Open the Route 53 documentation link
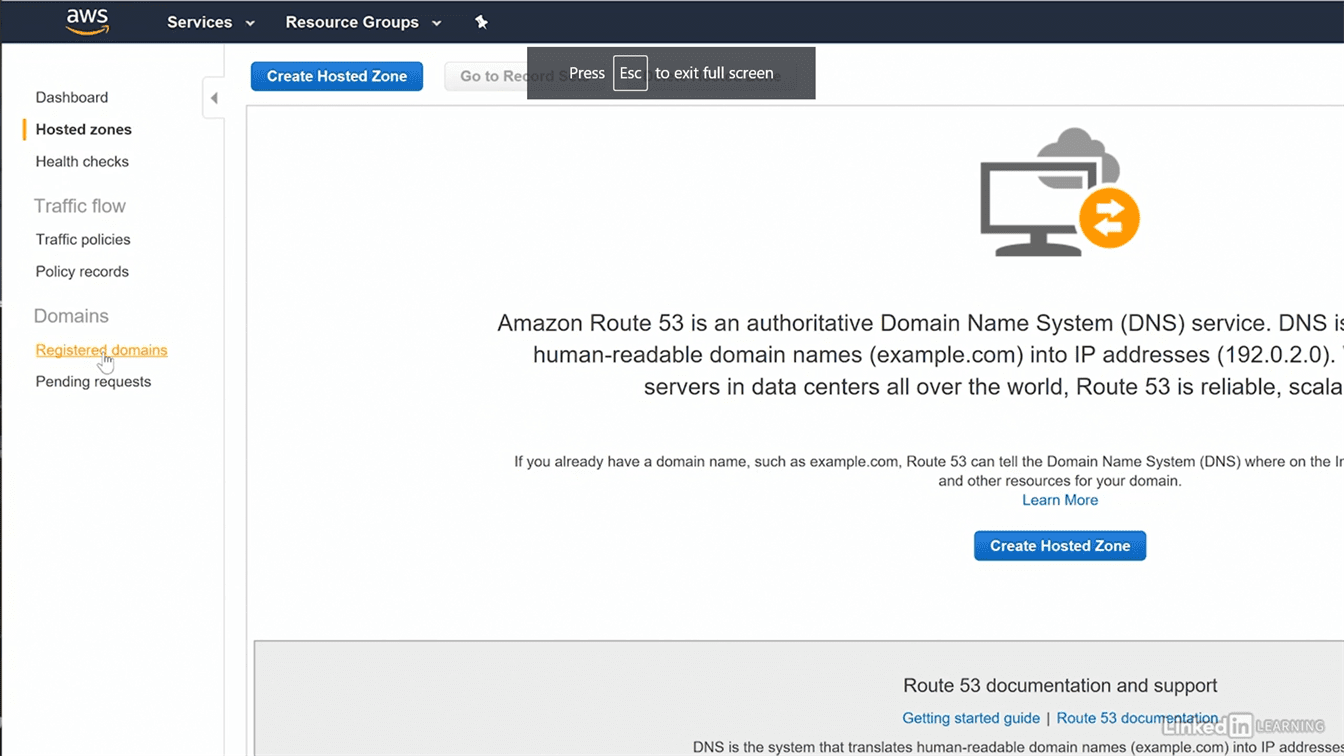The height and width of the screenshot is (756, 1344). tap(1137, 718)
